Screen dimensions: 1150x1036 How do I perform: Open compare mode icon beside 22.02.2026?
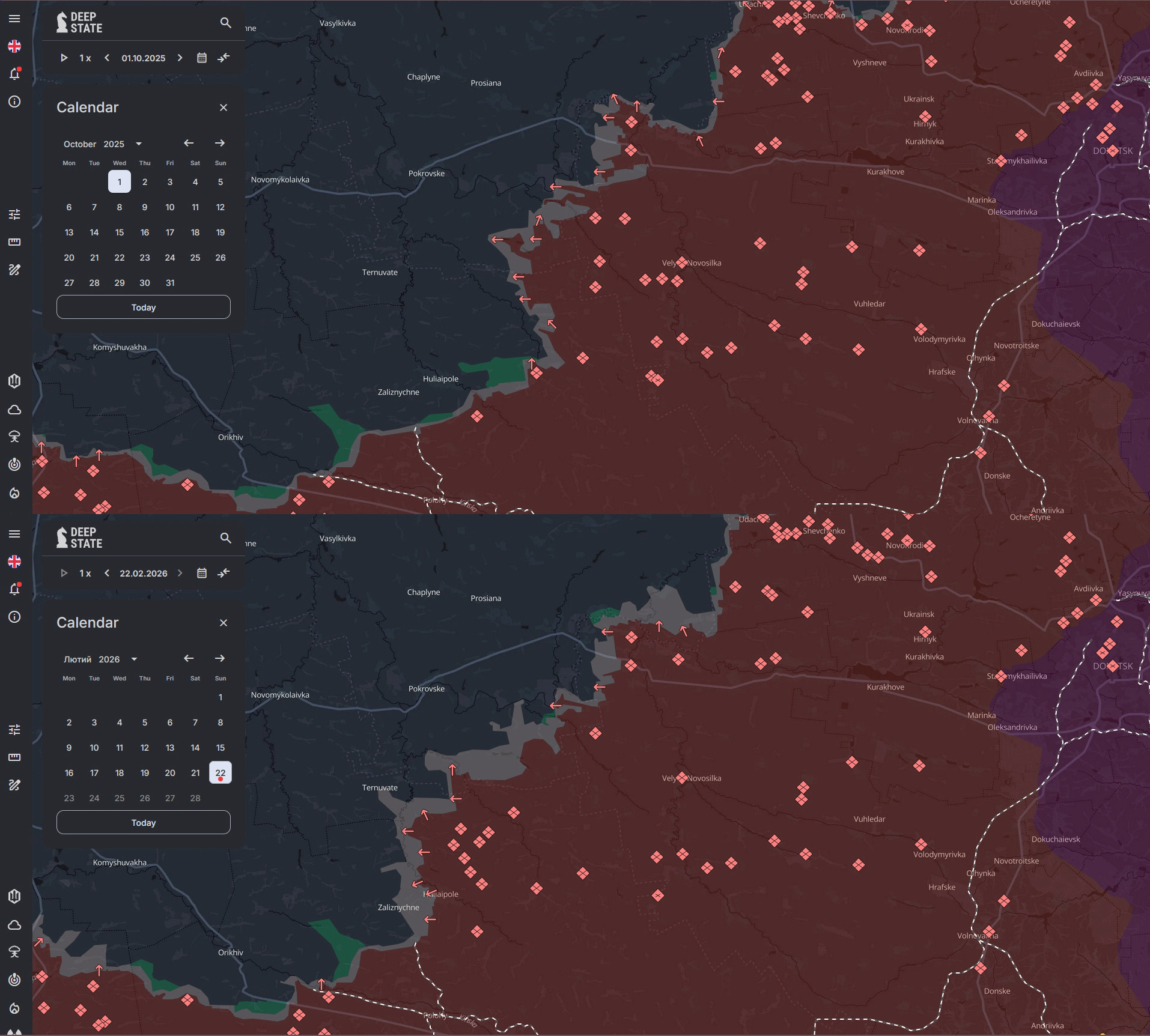click(x=224, y=573)
